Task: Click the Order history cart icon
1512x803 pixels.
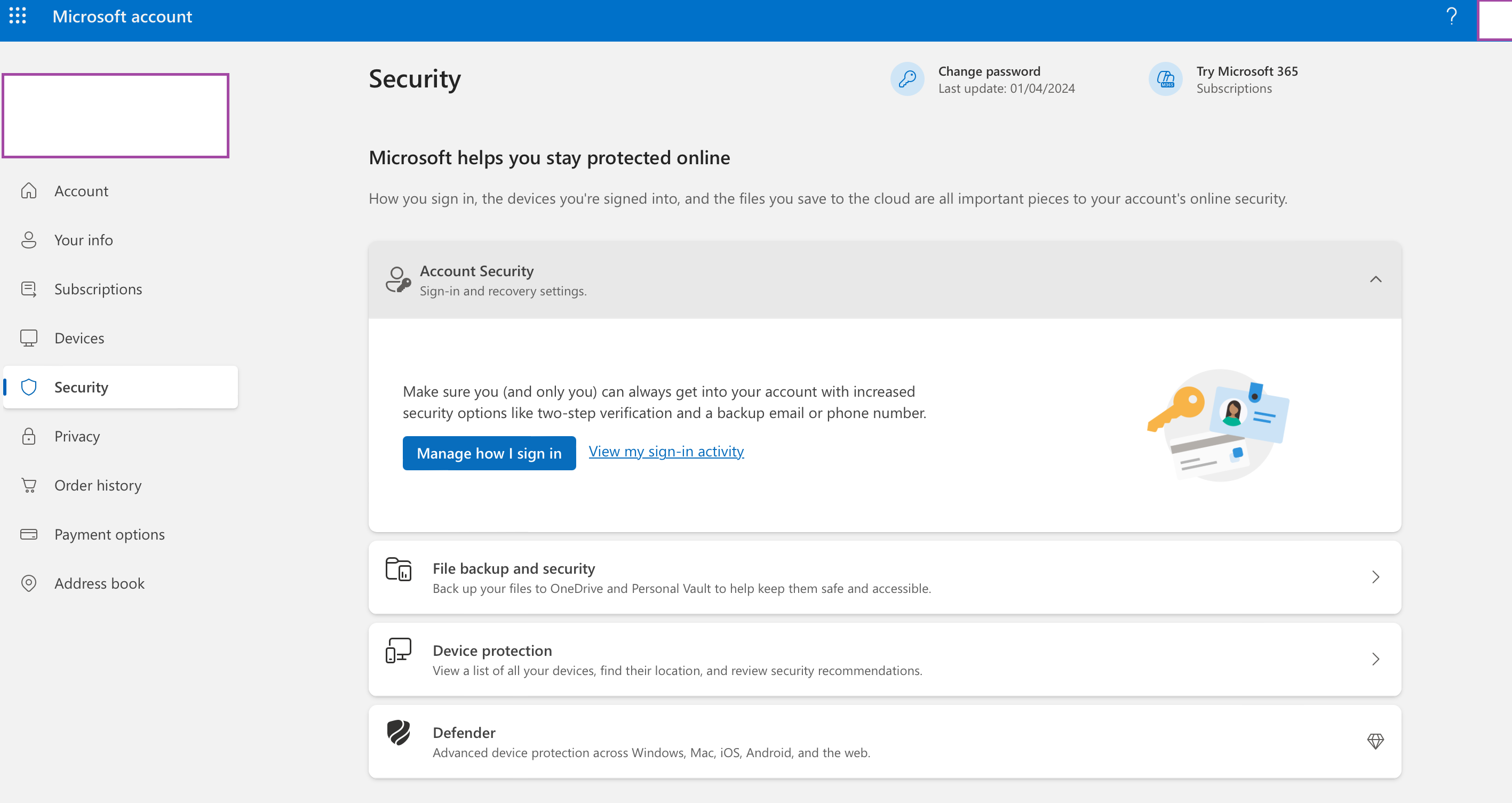Action: point(29,485)
